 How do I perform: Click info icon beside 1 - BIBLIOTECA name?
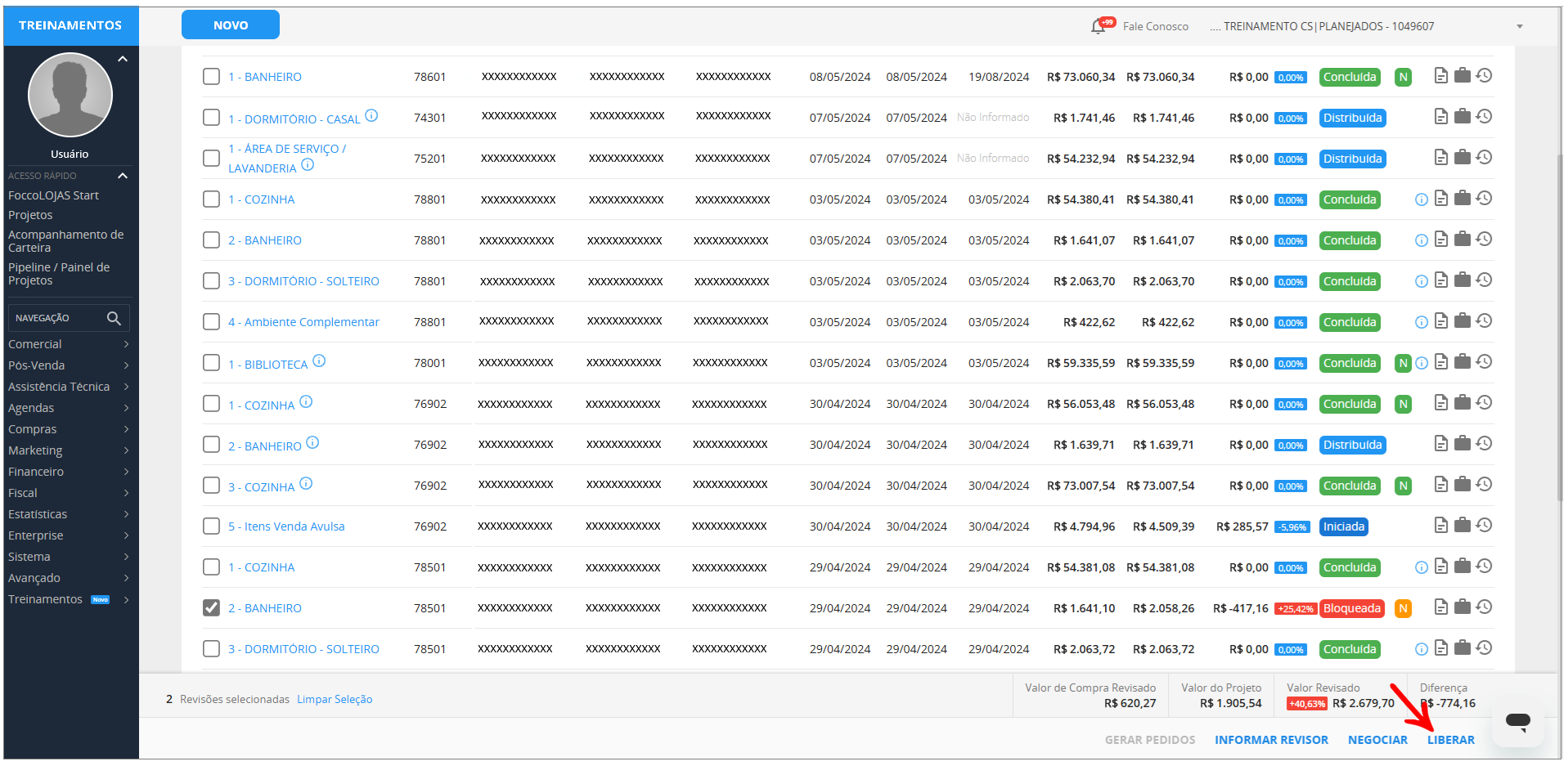319,361
